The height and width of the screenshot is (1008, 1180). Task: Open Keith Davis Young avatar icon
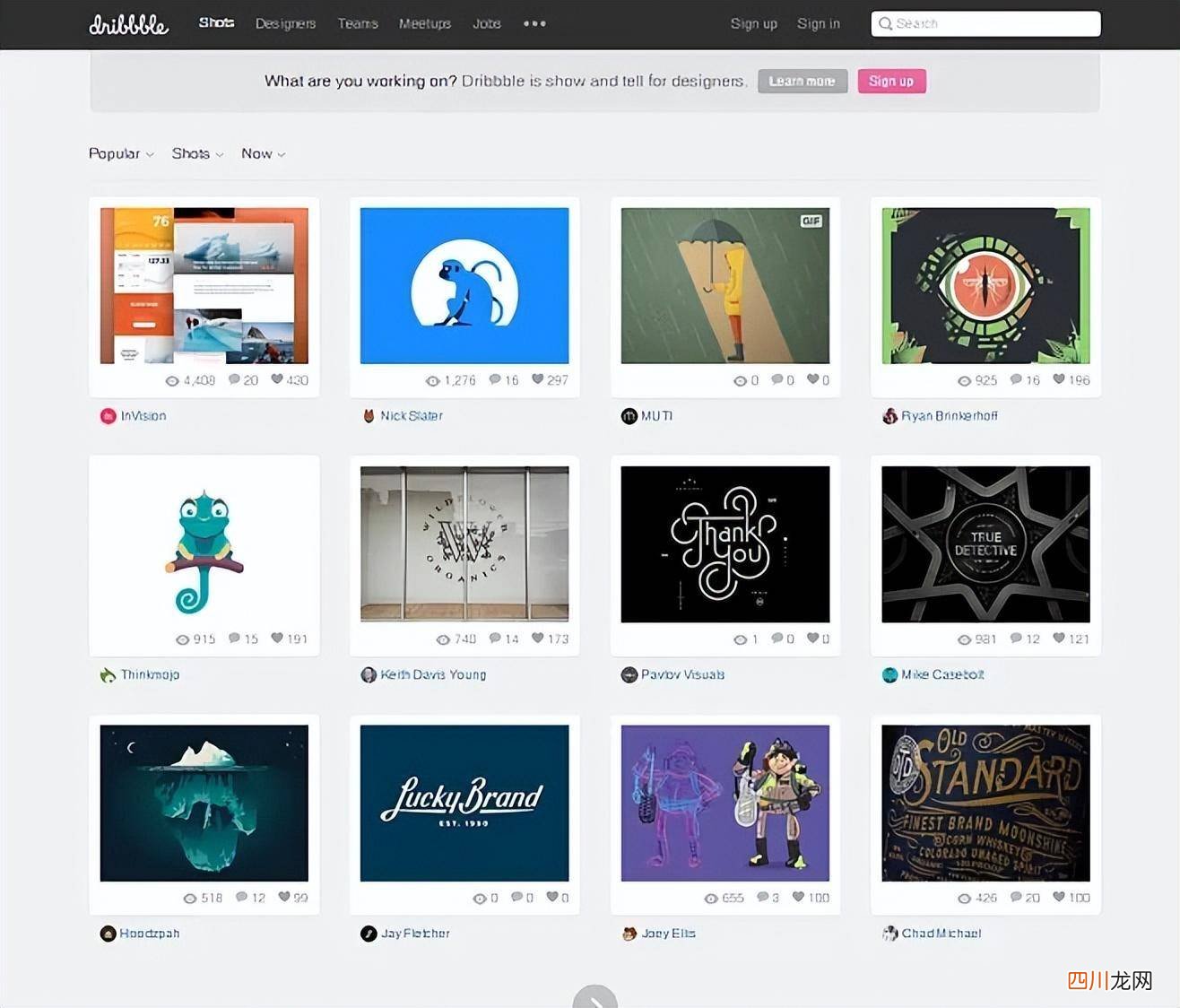point(369,675)
